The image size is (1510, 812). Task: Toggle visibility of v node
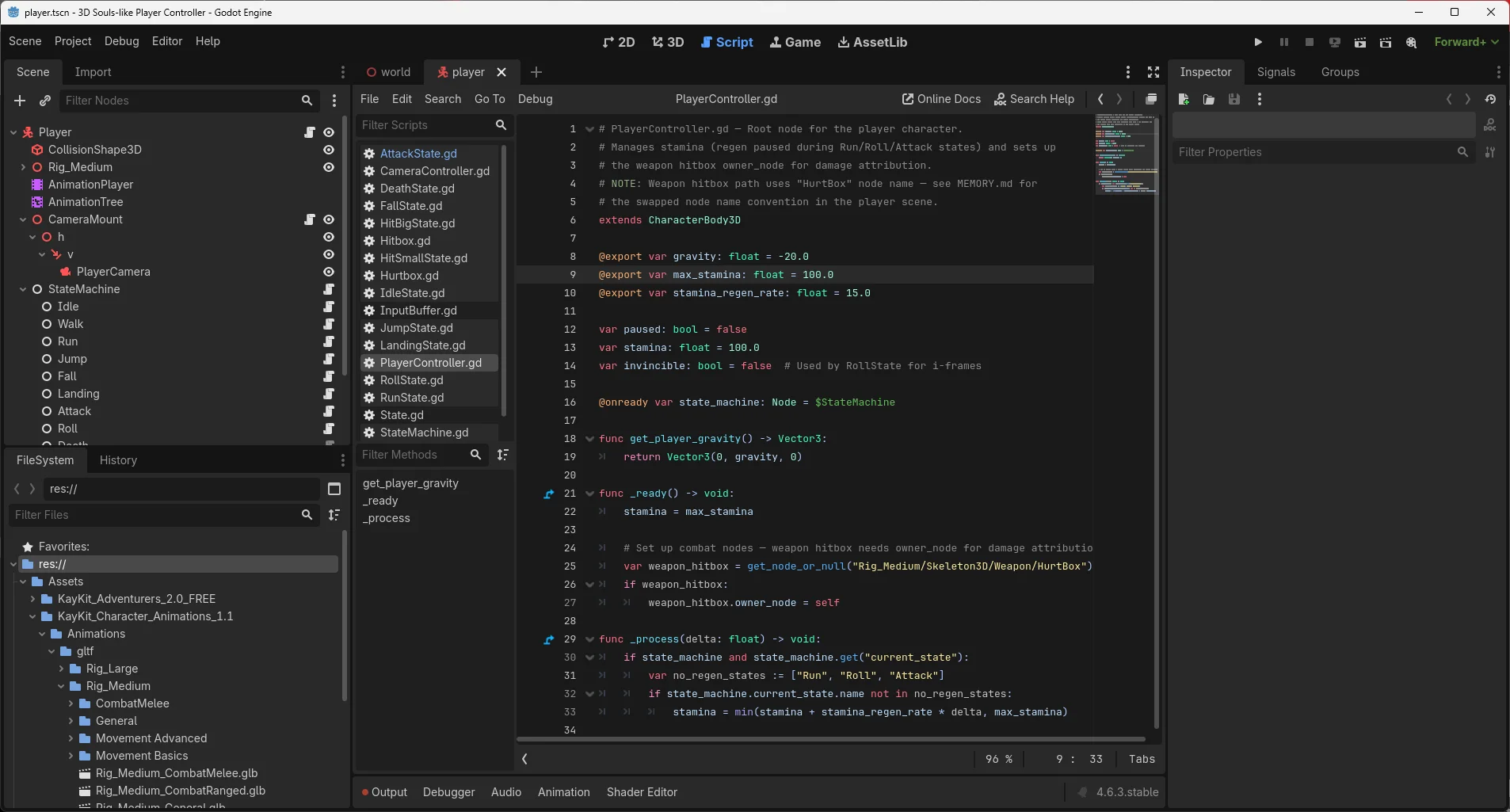(329, 254)
